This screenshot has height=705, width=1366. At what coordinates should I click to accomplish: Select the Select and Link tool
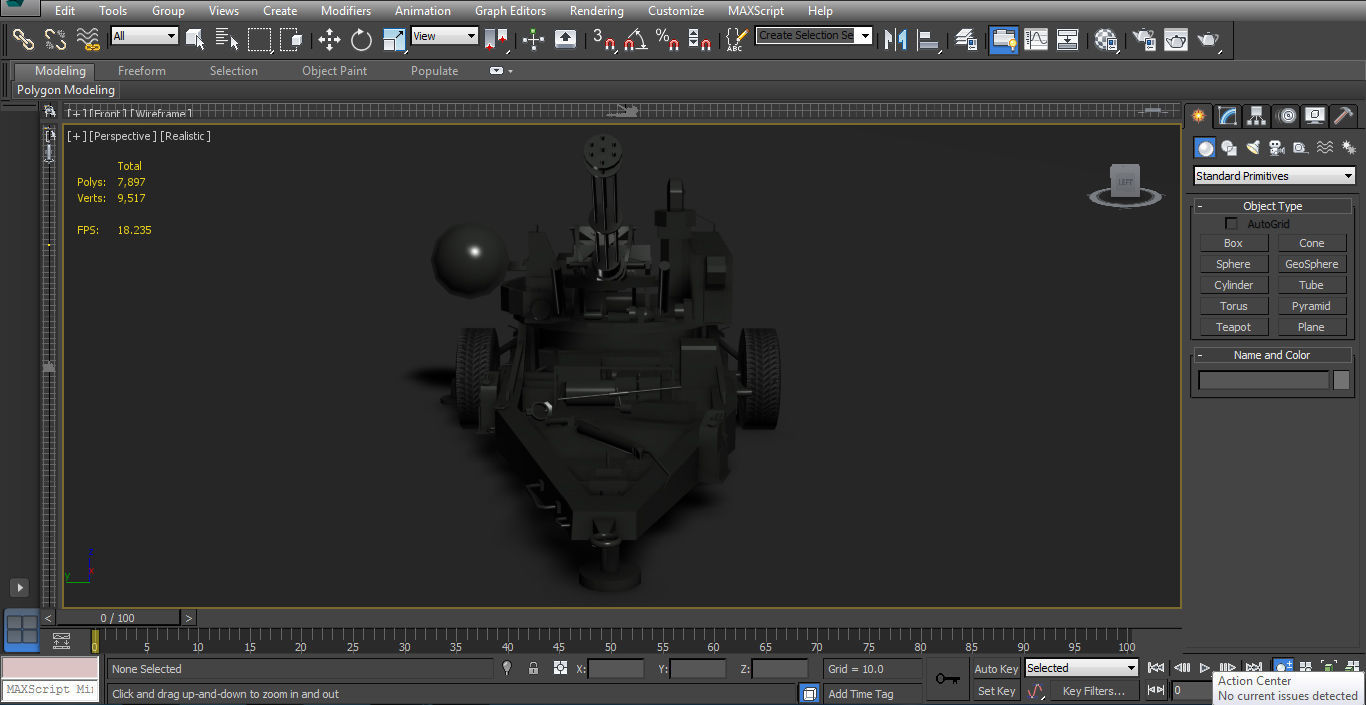tap(23, 40)
